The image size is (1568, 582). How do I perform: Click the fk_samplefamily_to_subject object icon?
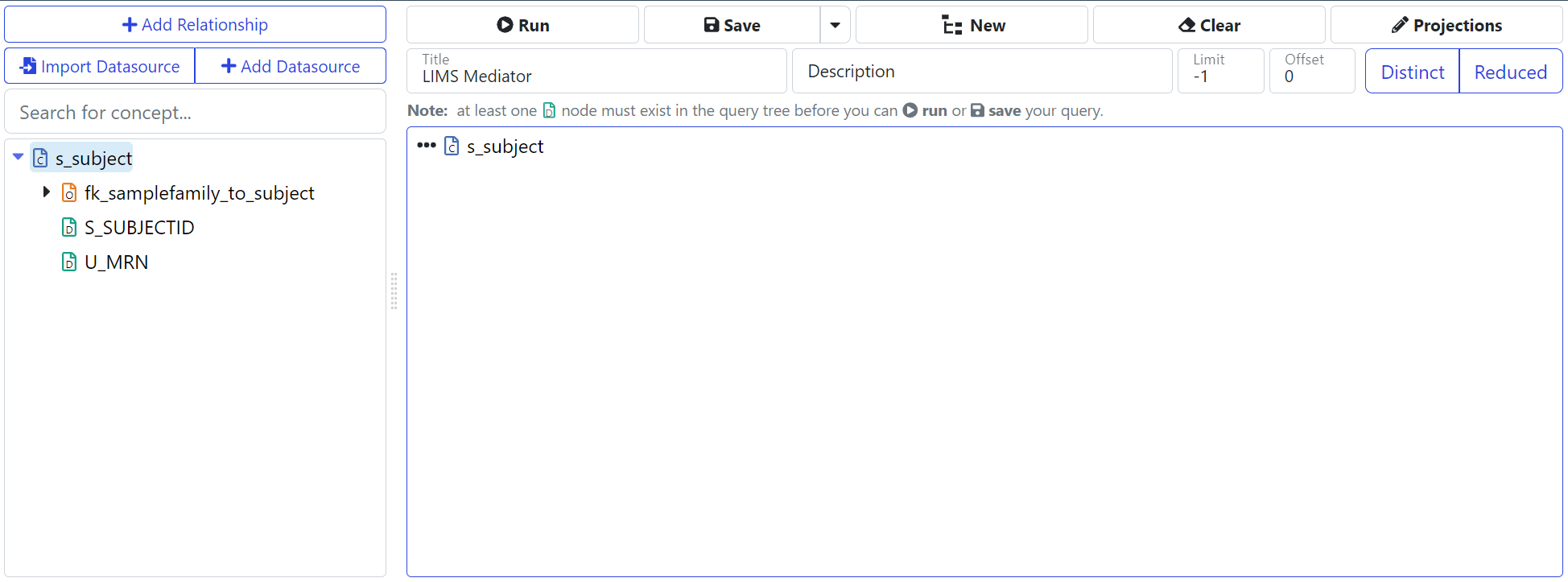70,193
